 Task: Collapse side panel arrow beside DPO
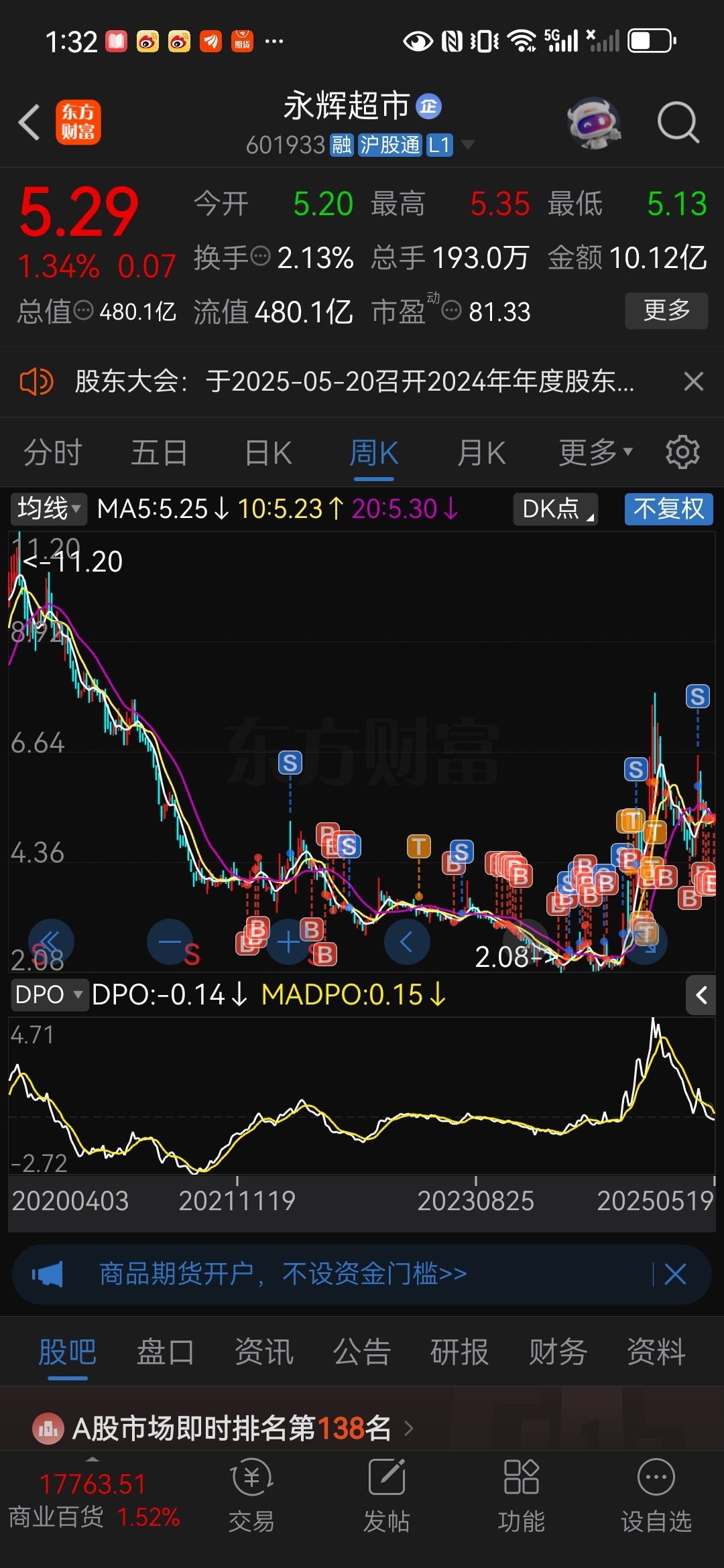click(x=701, y=995)
